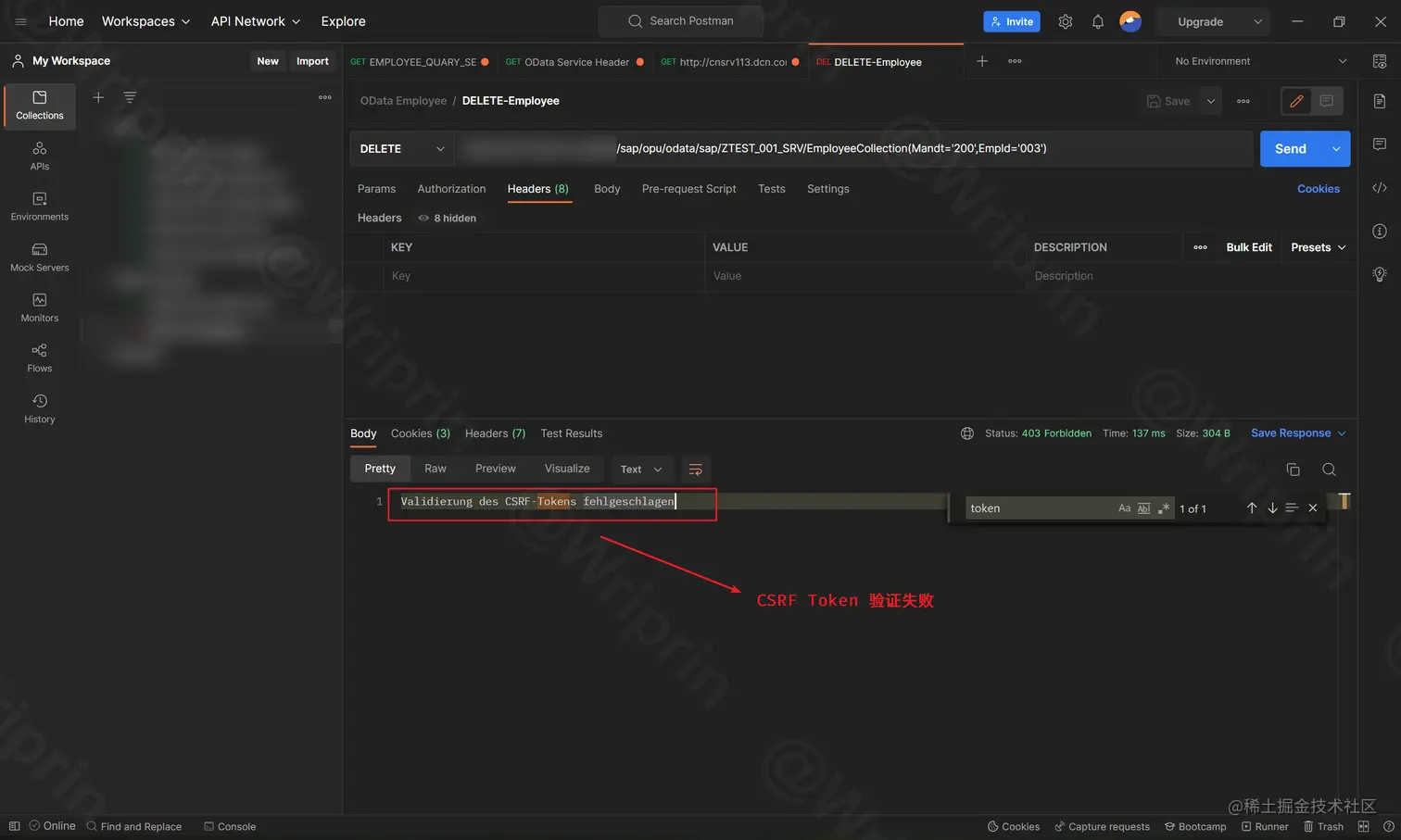The image size is (1401, 840).
Task: Toggle regex matching in the response search
Action: pyautogui.click(x=1164, y=508)
